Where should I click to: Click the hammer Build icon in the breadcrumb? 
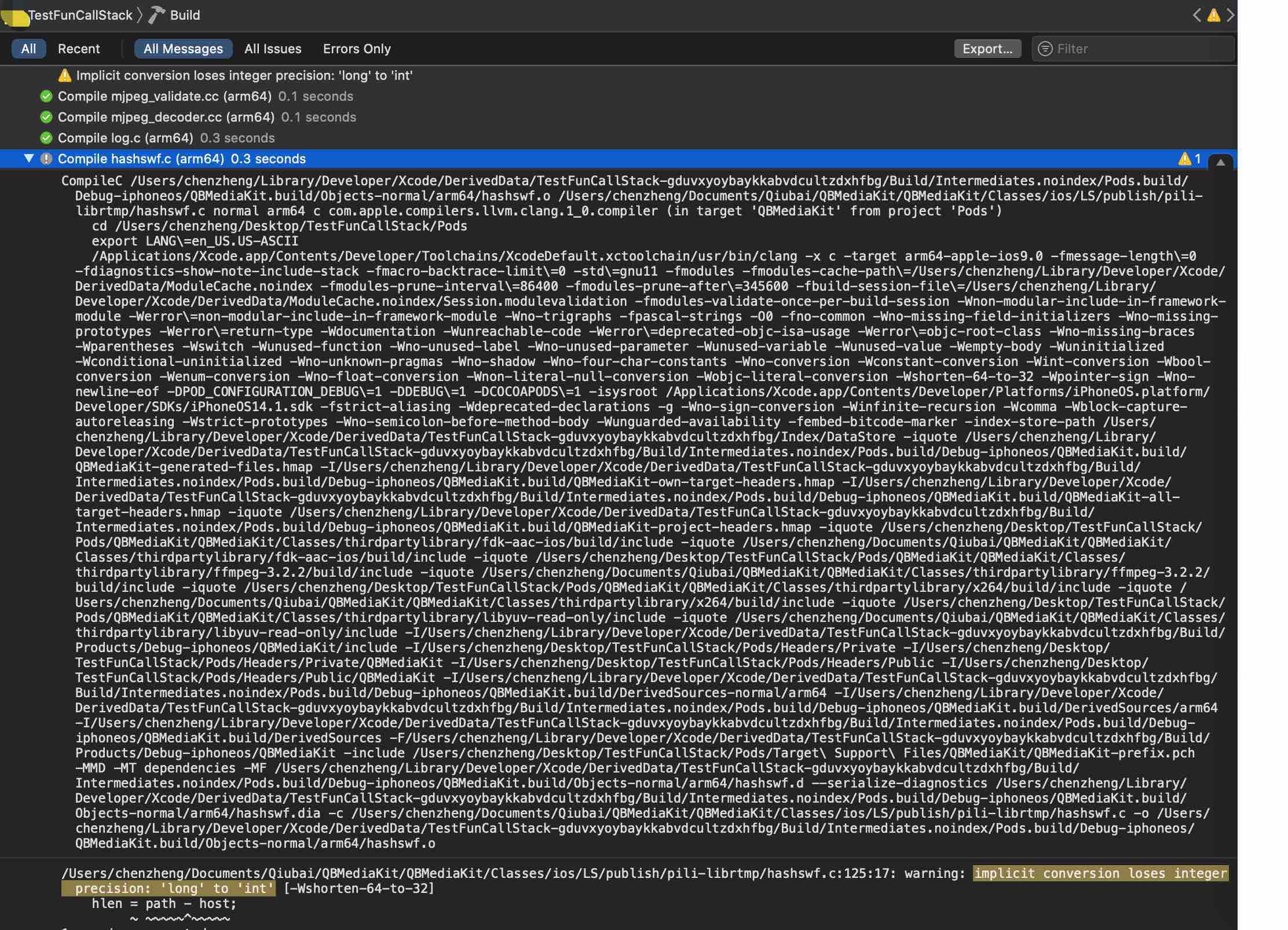coord(156,15)
